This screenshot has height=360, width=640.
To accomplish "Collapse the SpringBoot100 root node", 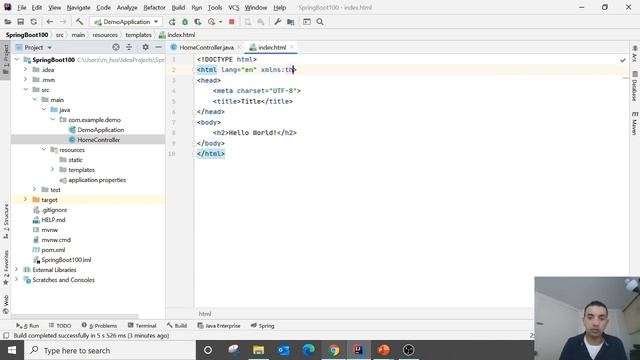I will point(17,60).
